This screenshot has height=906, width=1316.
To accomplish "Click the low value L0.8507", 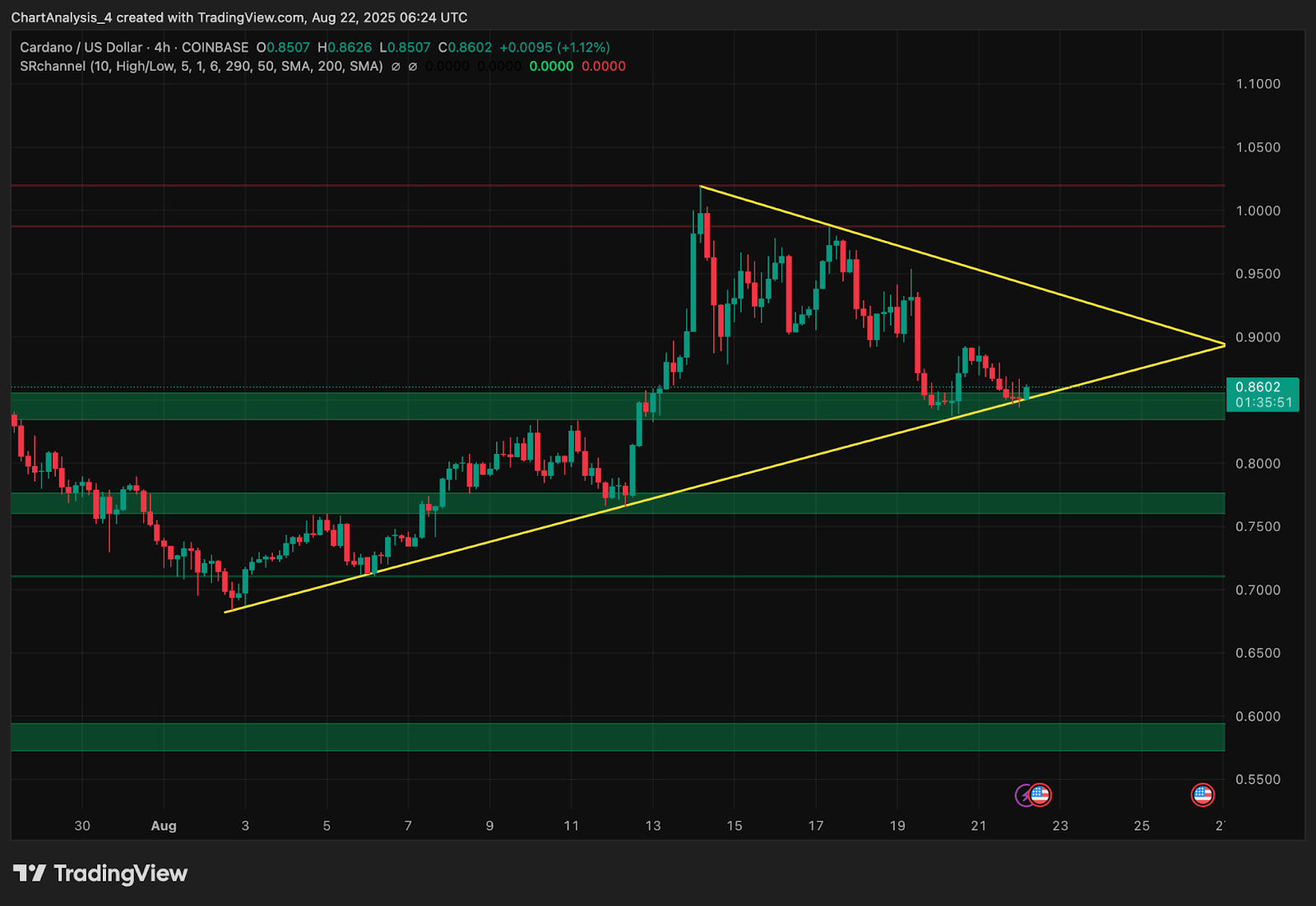I will [405, 48].
